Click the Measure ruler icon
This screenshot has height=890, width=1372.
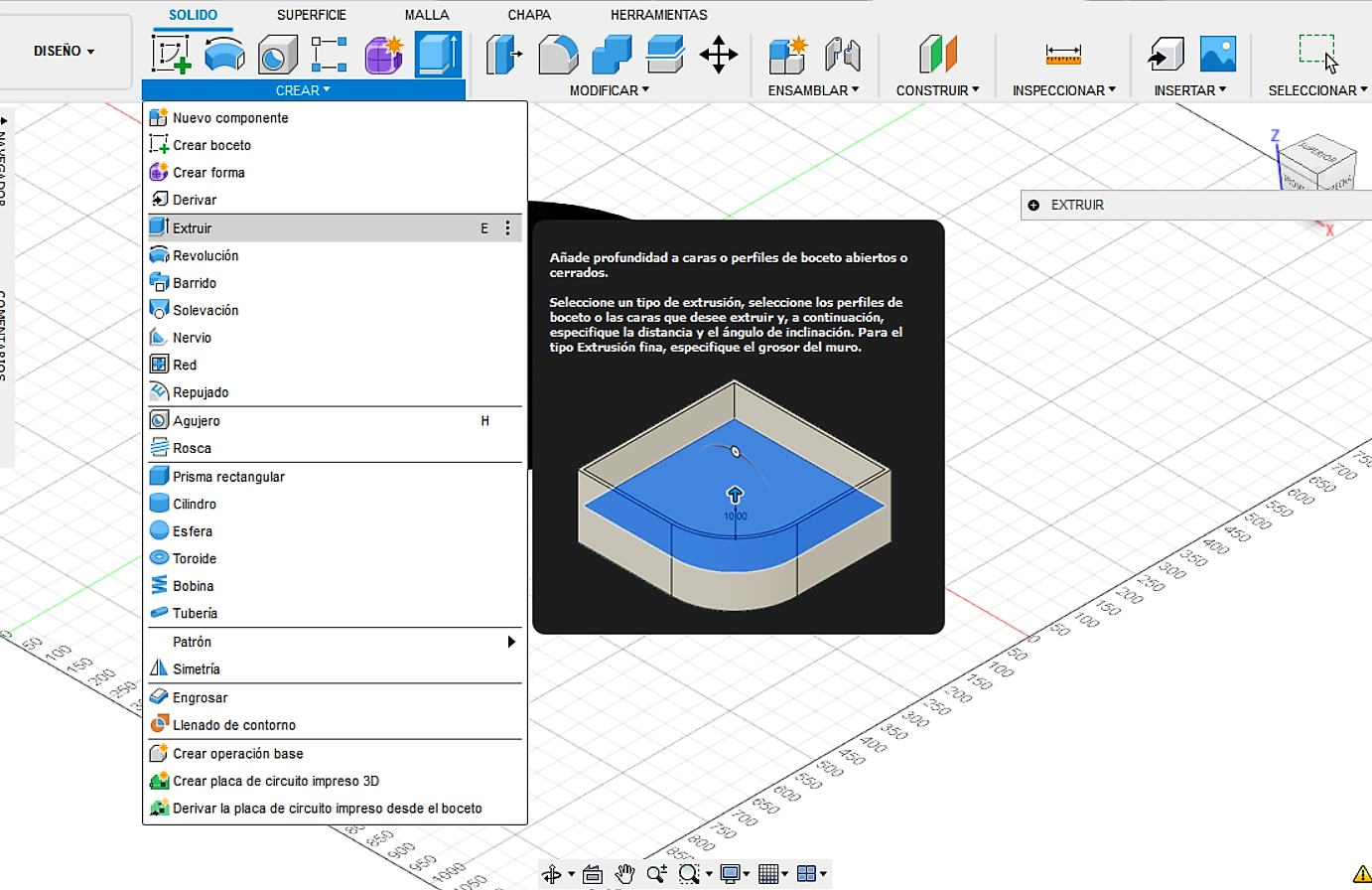pos(1063,54)
